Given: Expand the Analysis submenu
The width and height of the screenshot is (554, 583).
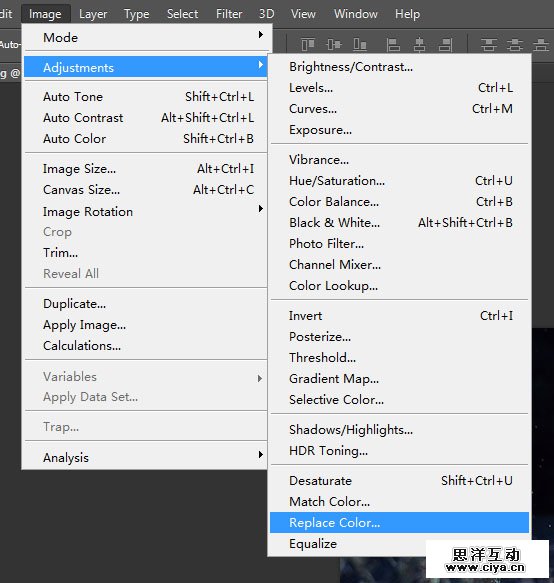Looking at the screenshot, I should [146, 457].
